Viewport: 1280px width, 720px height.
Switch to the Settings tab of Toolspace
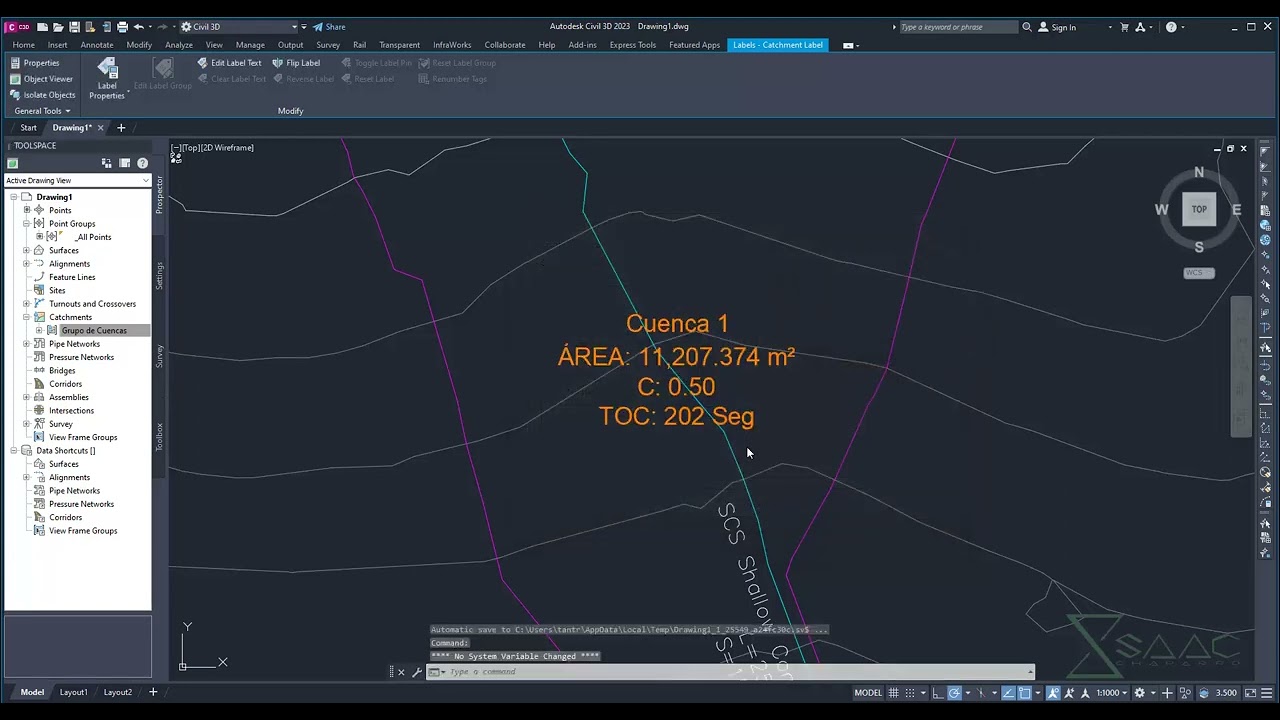click(x=159, y=275)
